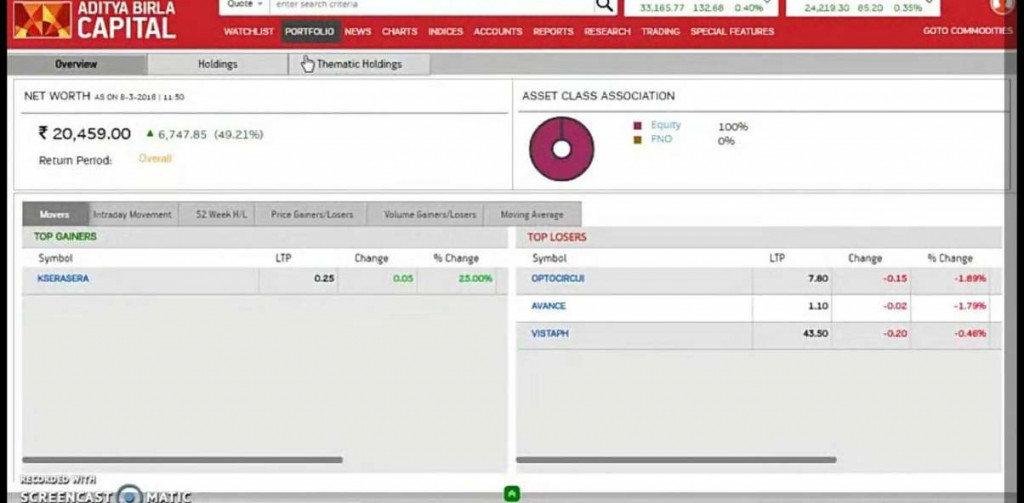Open the KSERASERA stock link
The height and width of the screenshot is (503, 1024).
point(63,279)
